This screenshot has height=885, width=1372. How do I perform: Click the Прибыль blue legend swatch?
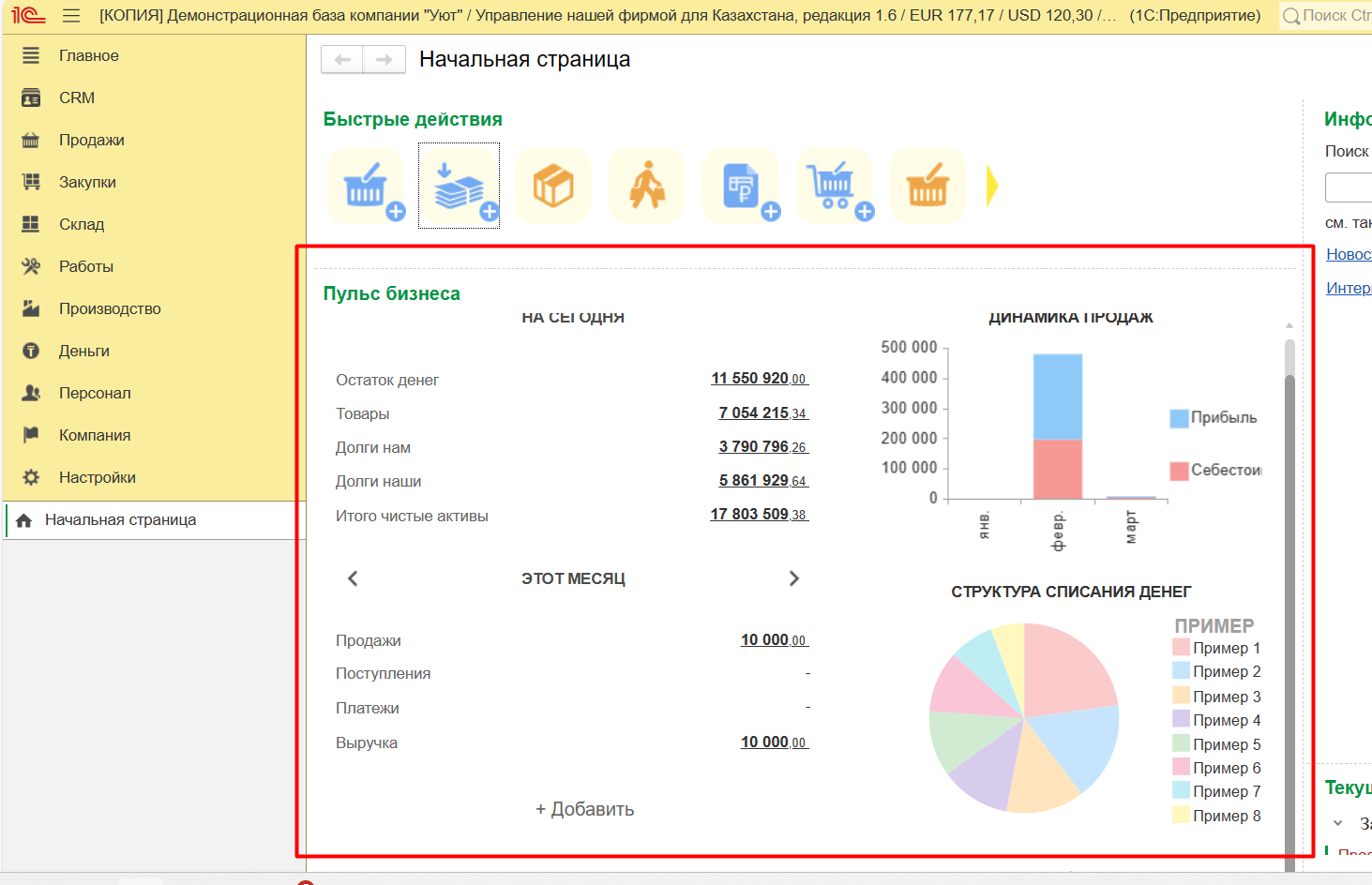(1179, 418)
